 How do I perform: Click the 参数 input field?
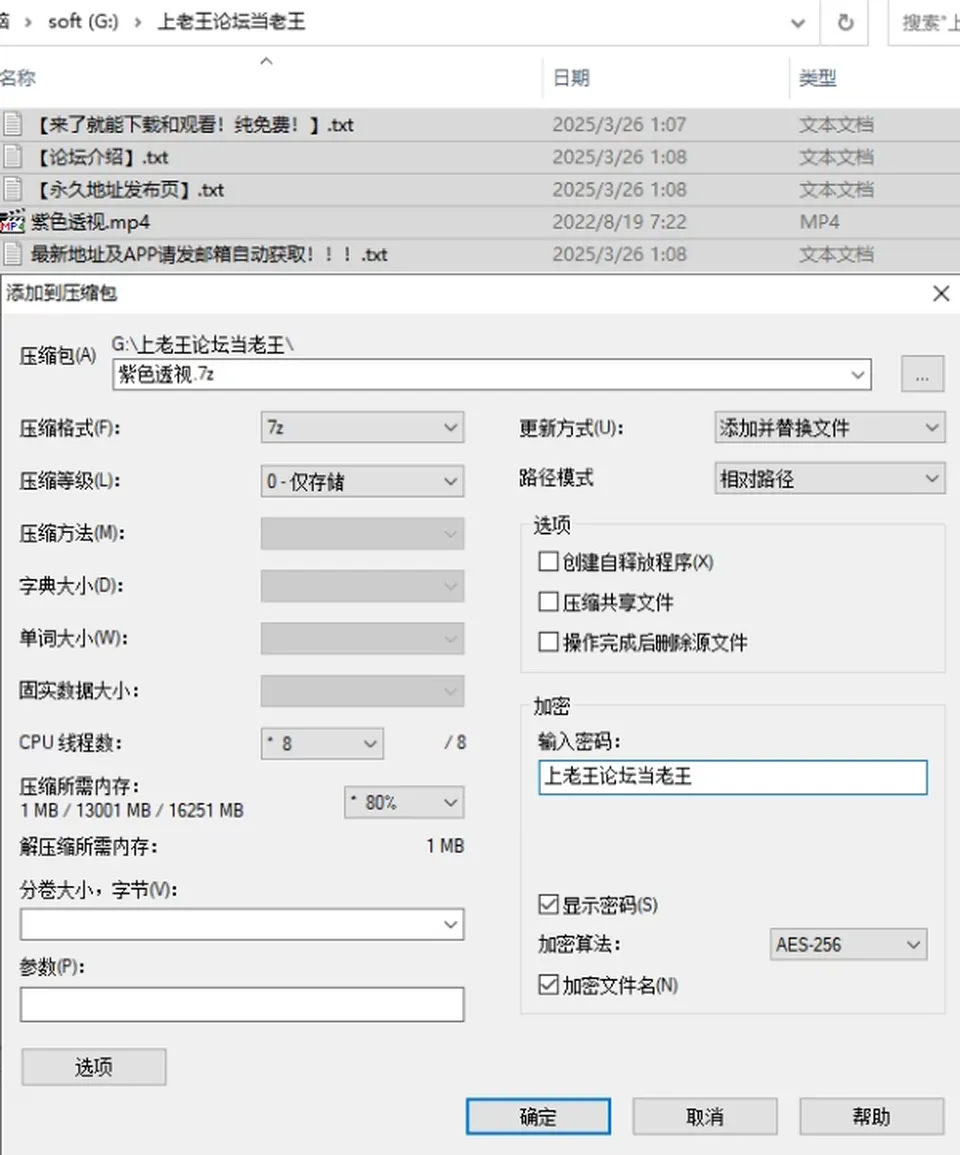(x=242, y=1004)
